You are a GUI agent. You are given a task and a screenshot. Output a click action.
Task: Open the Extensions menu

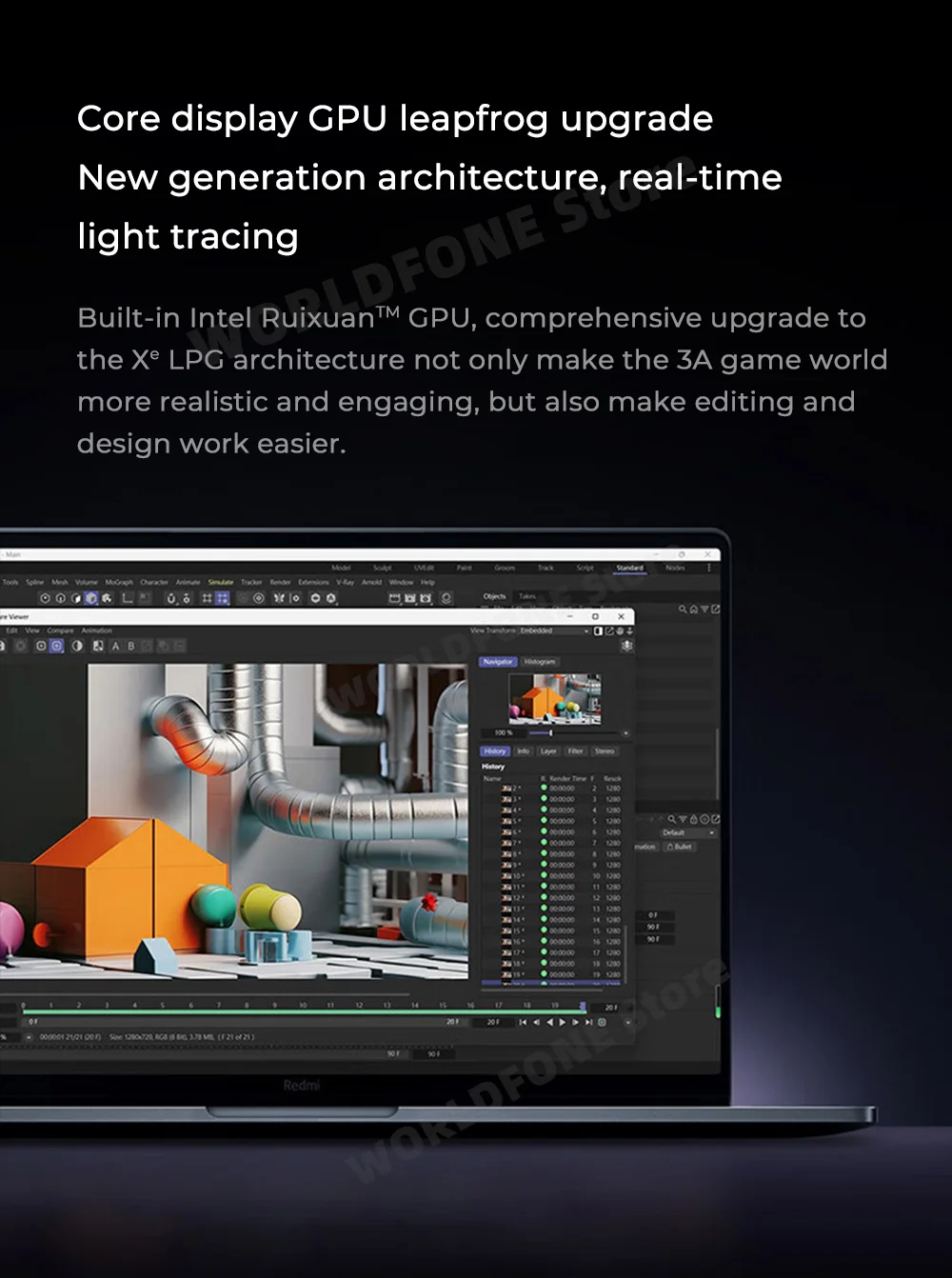(x=313, y=582)
